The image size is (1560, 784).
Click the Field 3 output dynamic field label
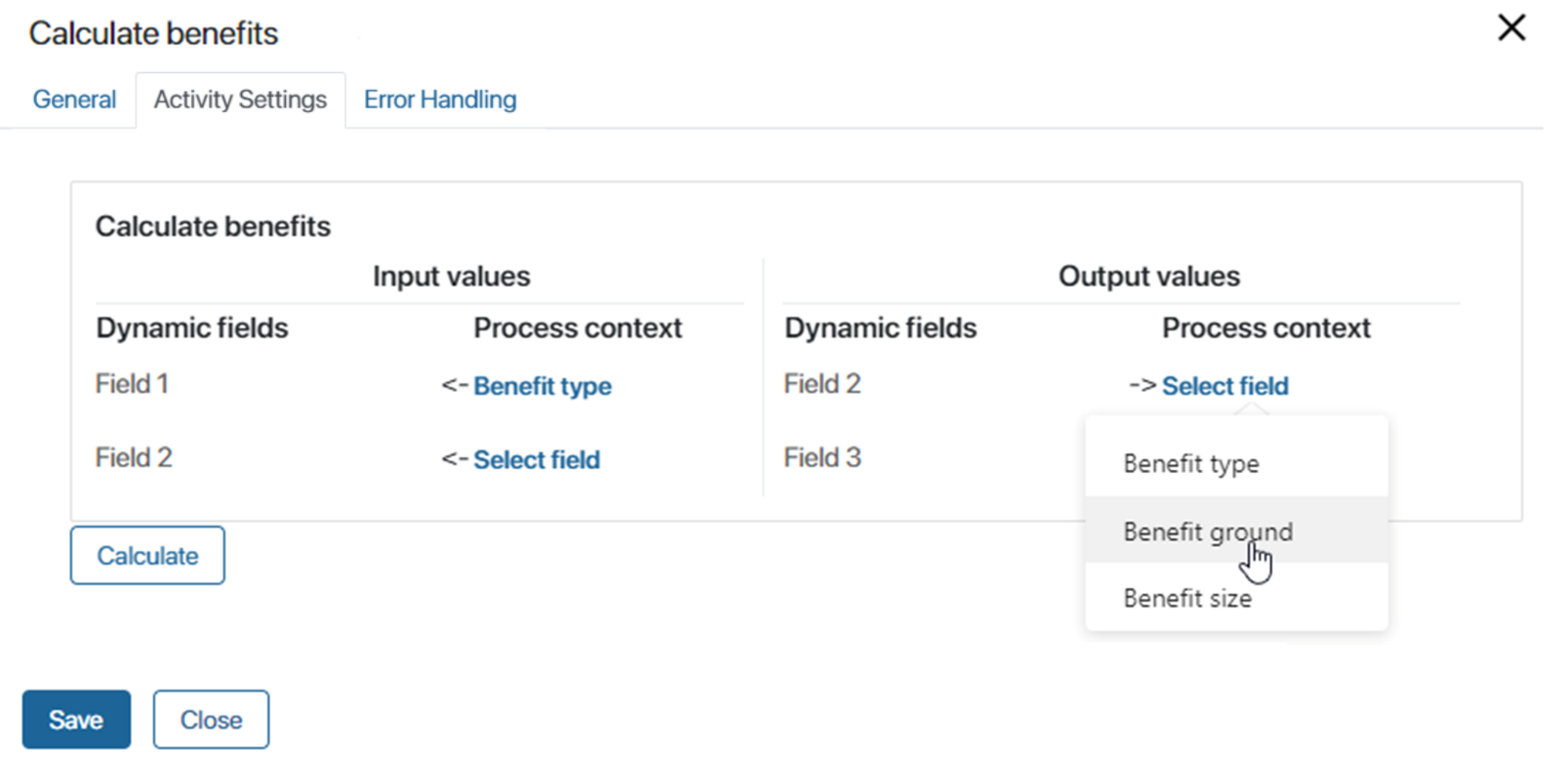coord(822,457)
